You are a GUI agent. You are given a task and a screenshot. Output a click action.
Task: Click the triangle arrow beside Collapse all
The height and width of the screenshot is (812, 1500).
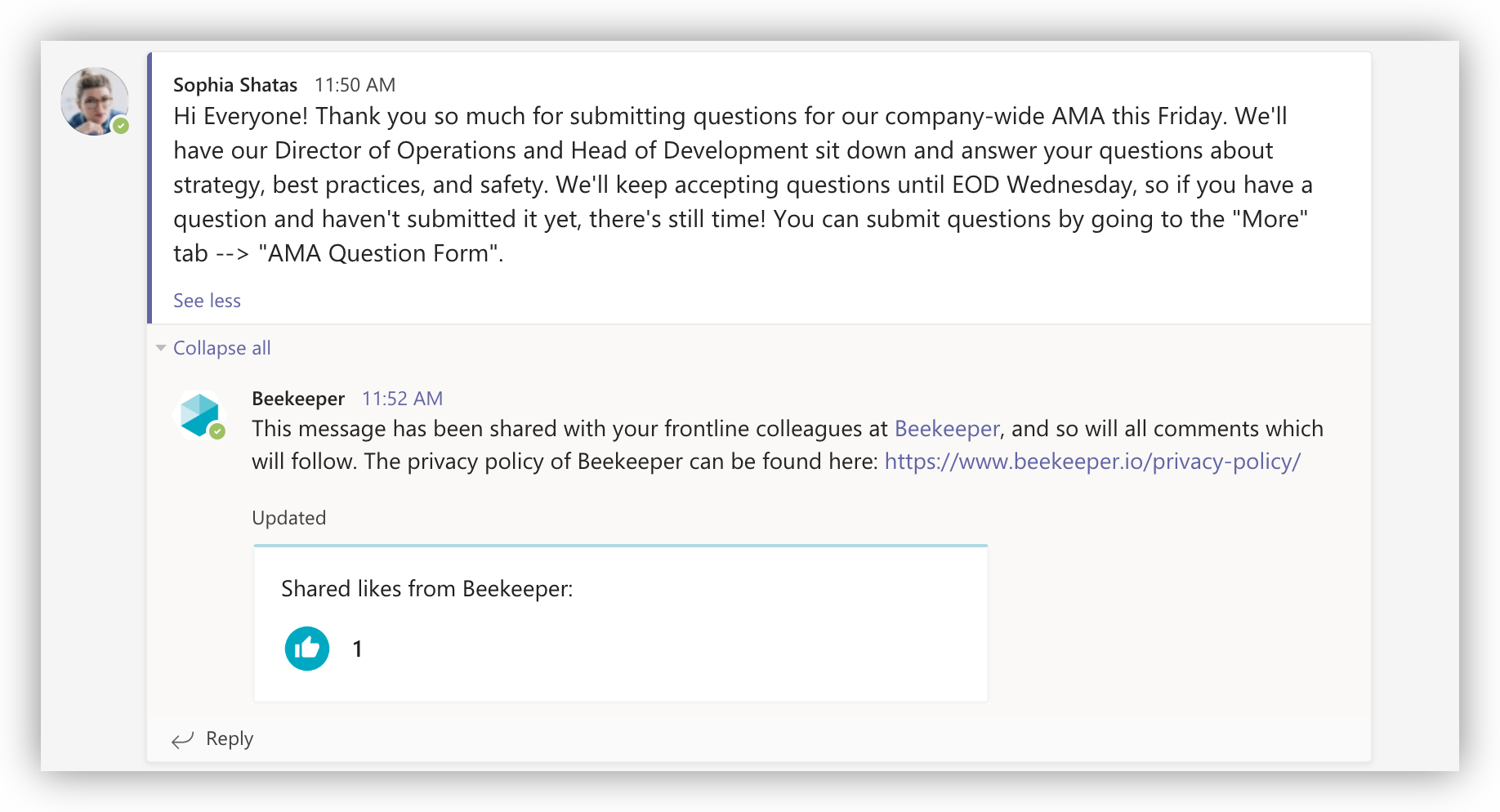tap(161, 348)
